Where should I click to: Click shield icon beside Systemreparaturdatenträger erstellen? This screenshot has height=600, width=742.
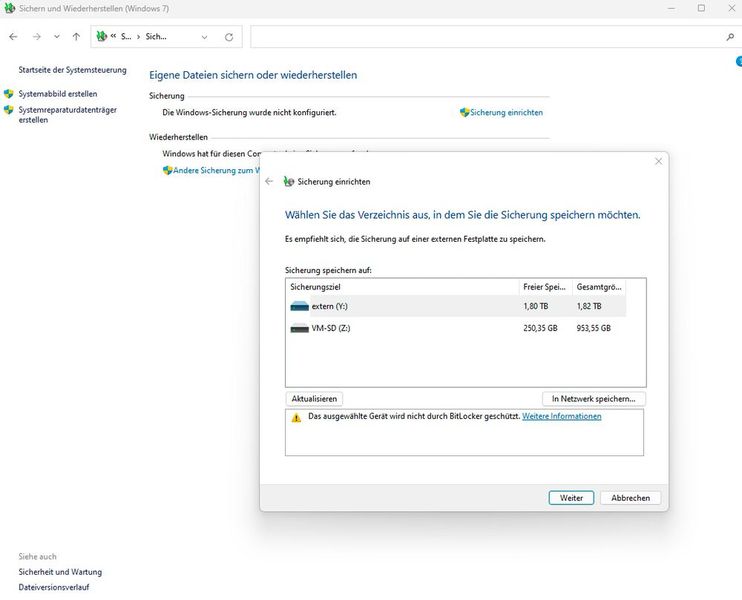coord(9,110)
